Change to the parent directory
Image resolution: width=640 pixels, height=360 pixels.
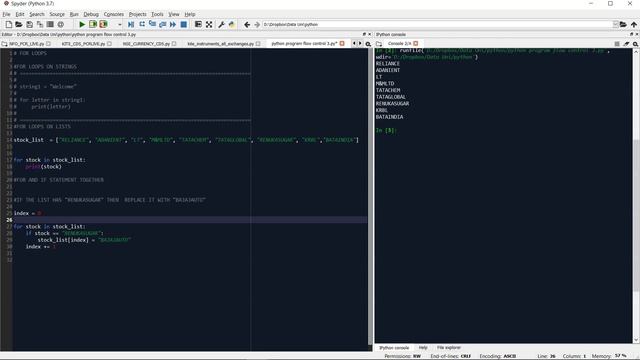[634, 24]
